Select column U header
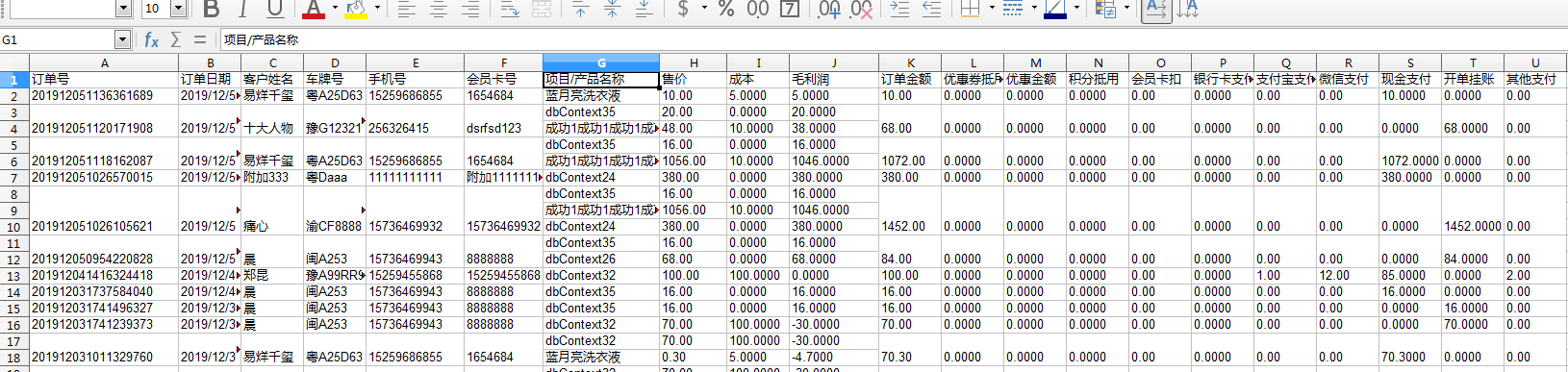The height and width of the screenshot is (372, 1568). tap(1535, 62)
